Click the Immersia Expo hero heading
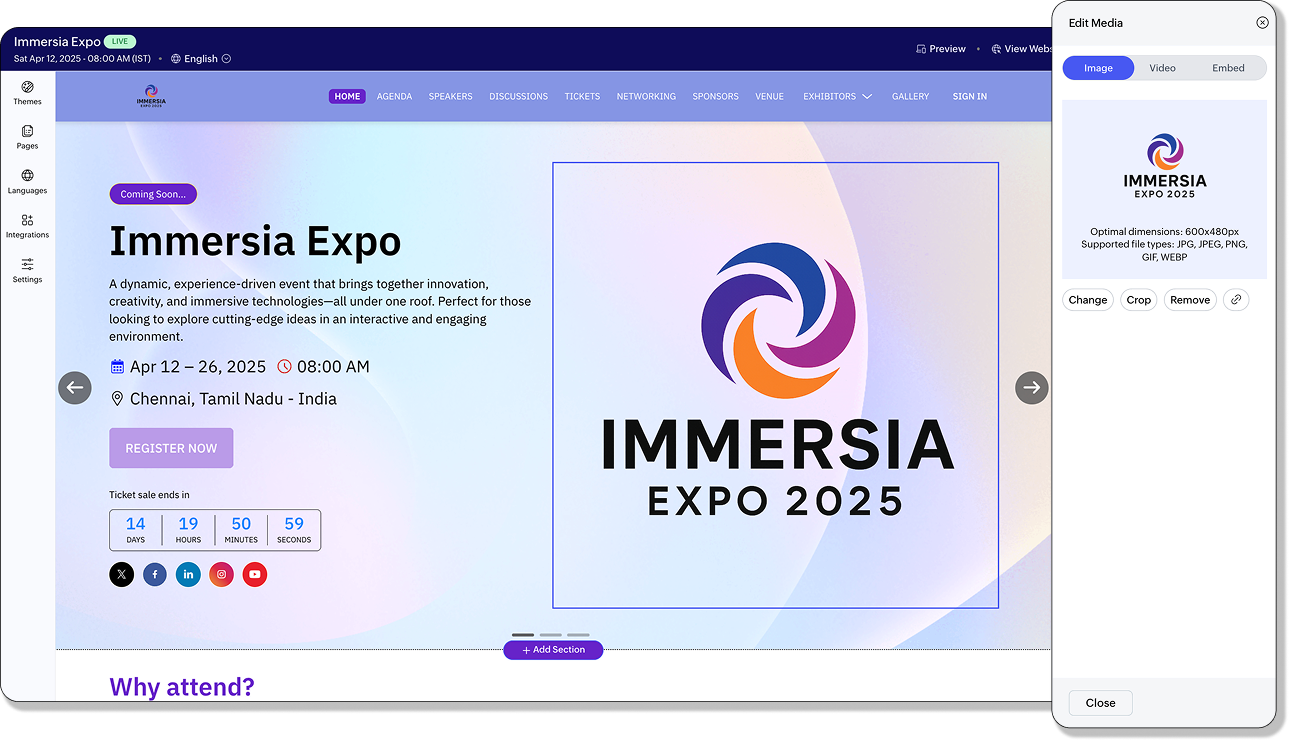Image resolution: width=1289 pixels, height=741 pixels. click(x=255, y=241)
